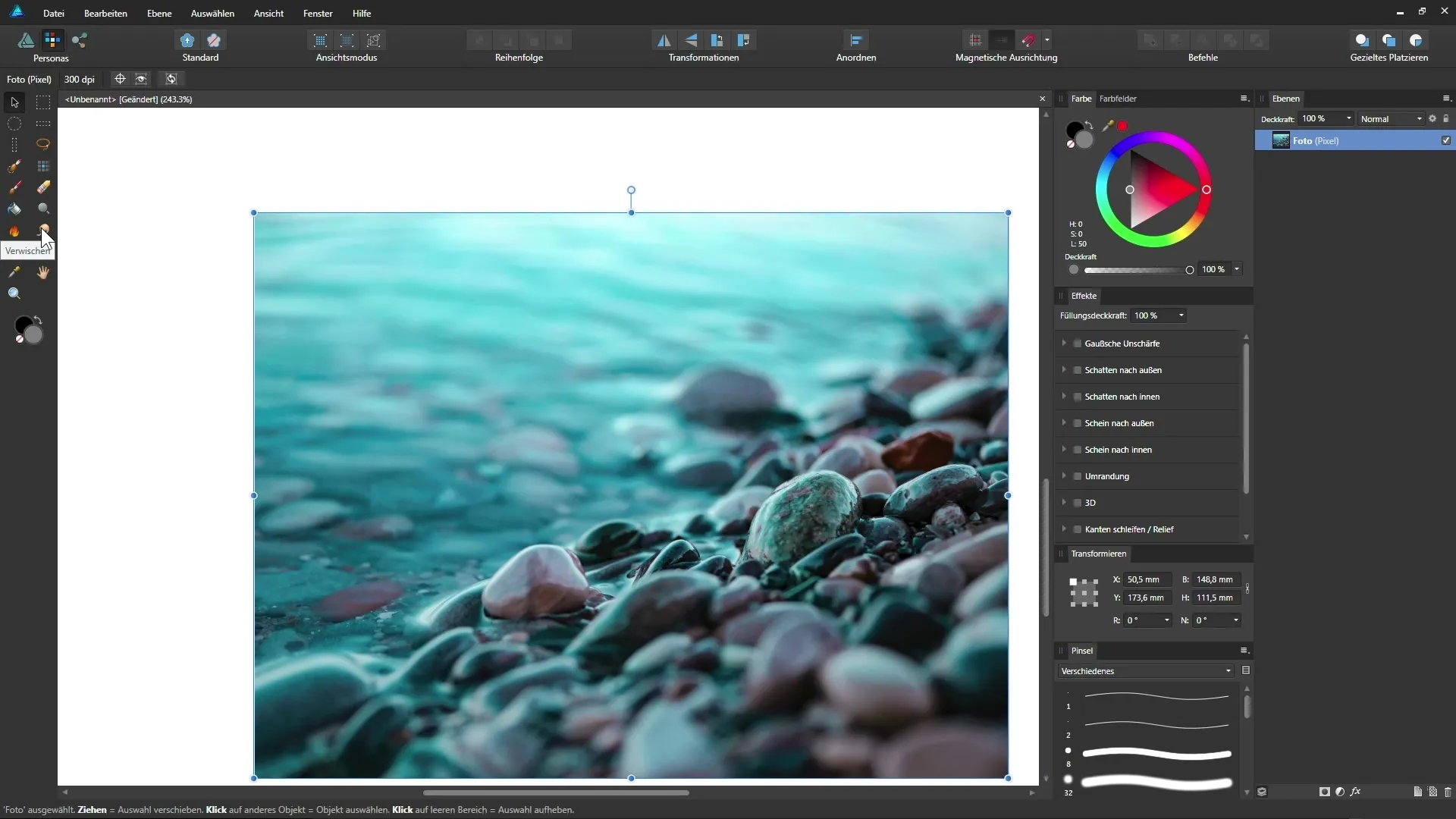Click the Anordnen alignment icon
The image size is (1456, 819).
pos(856,40)
